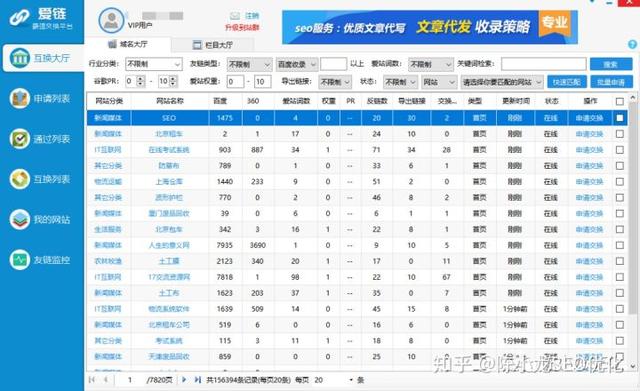Screen dimensions: 640x391
Task: Open the 申请列表 sidebar icon
Action: click(20, 98)
